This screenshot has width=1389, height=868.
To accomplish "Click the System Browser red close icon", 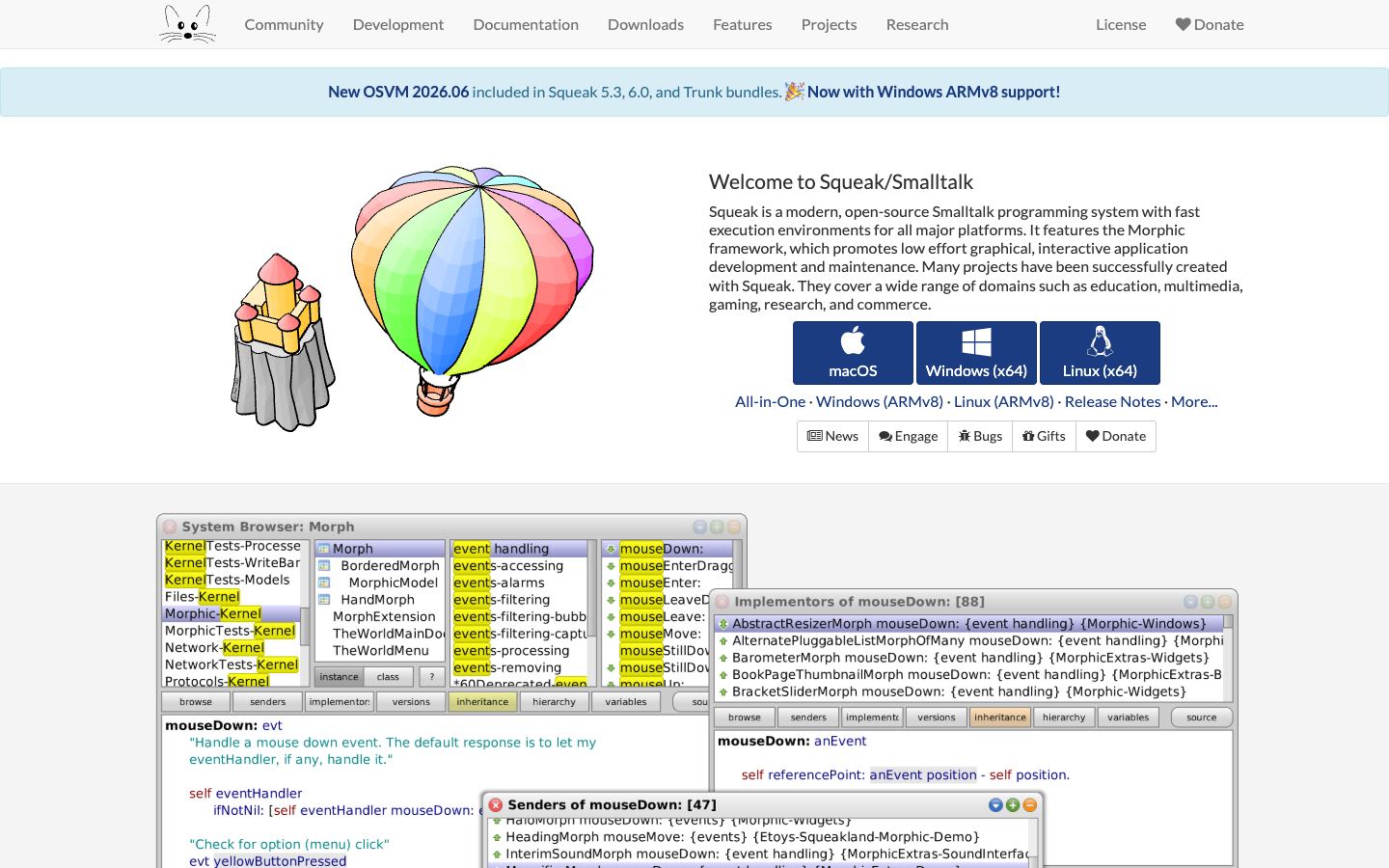I will (x=170, y=527).
